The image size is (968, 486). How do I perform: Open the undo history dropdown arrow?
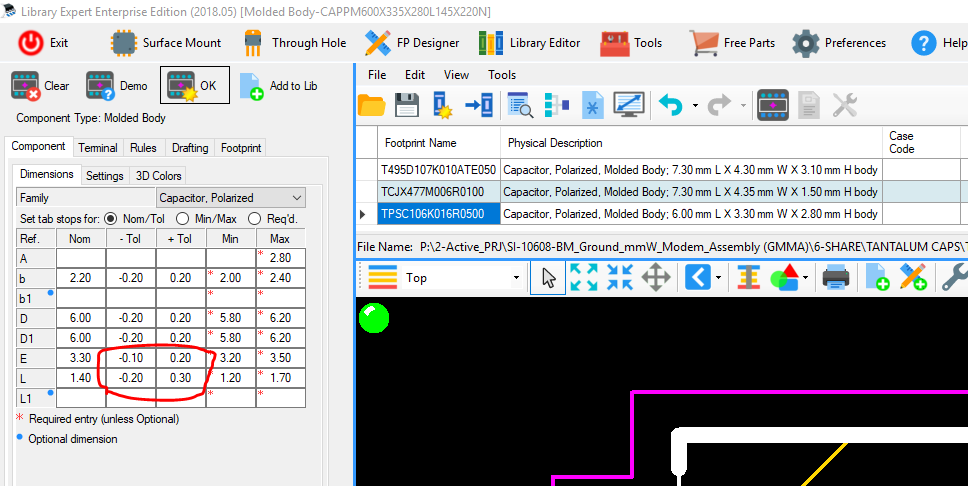tap(693, 104)
